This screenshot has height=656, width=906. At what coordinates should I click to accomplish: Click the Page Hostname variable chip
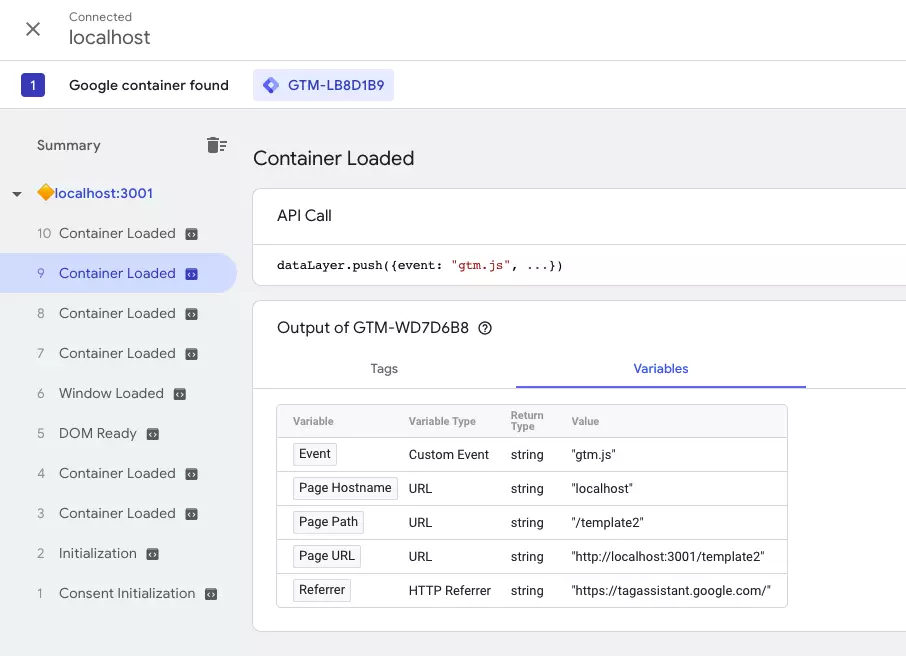click(345, 488)
